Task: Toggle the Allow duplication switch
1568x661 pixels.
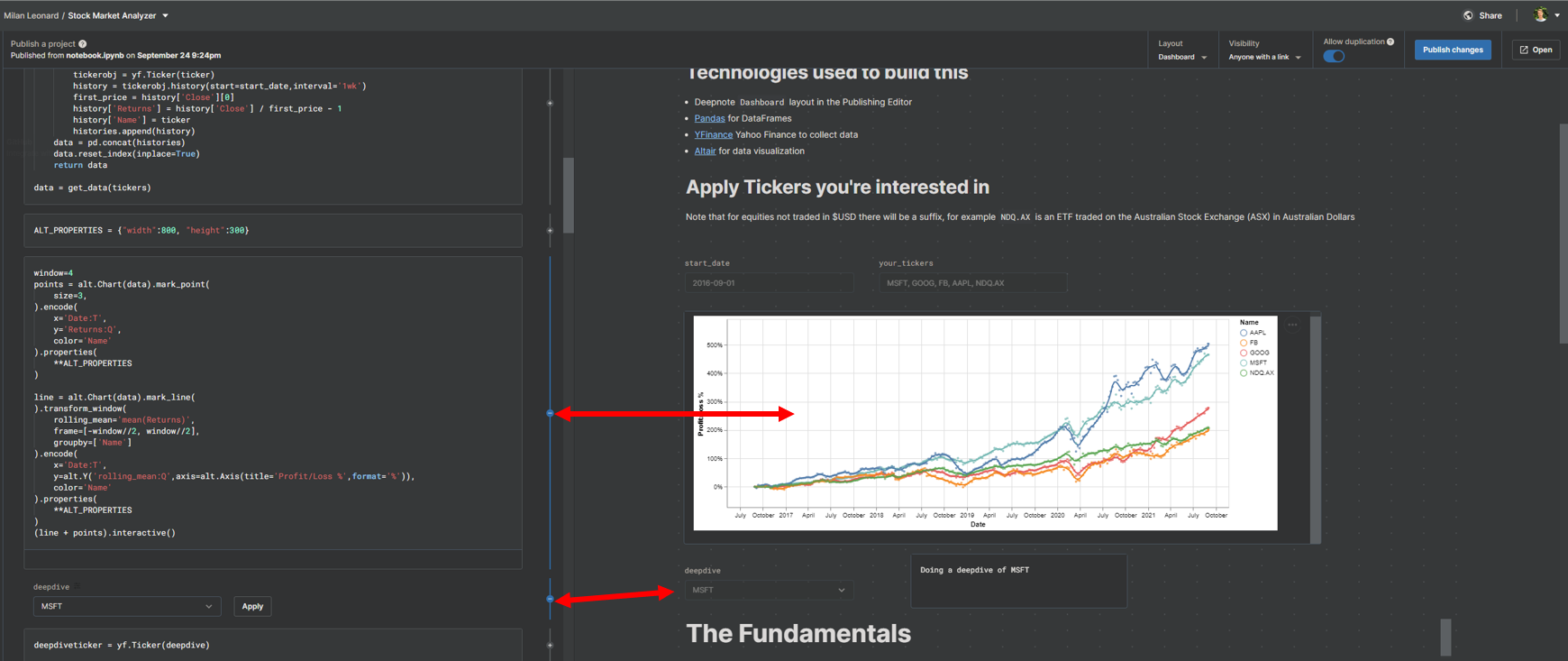Action: 1335,57
